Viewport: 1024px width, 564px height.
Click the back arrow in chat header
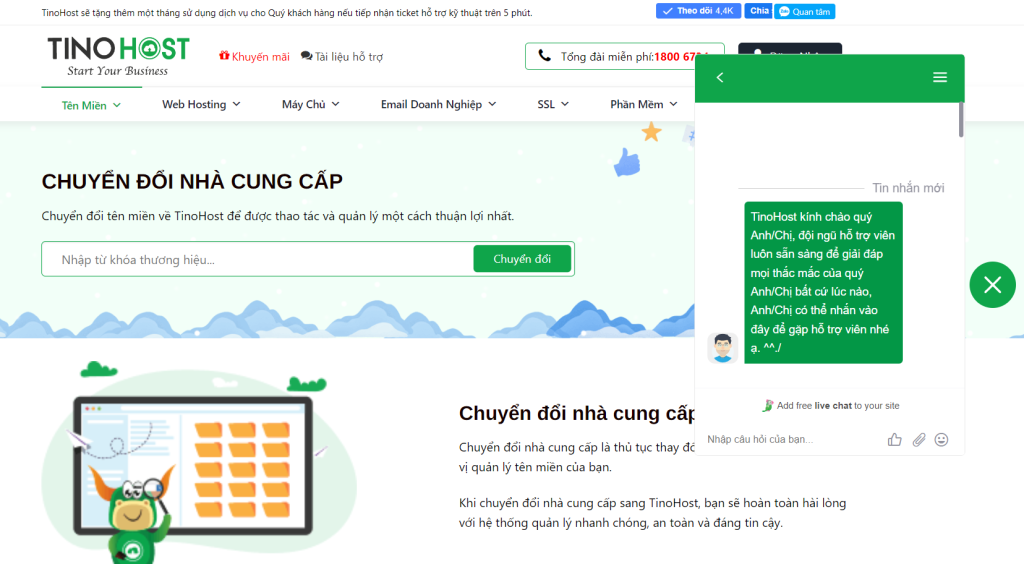[x=720, y=78]
